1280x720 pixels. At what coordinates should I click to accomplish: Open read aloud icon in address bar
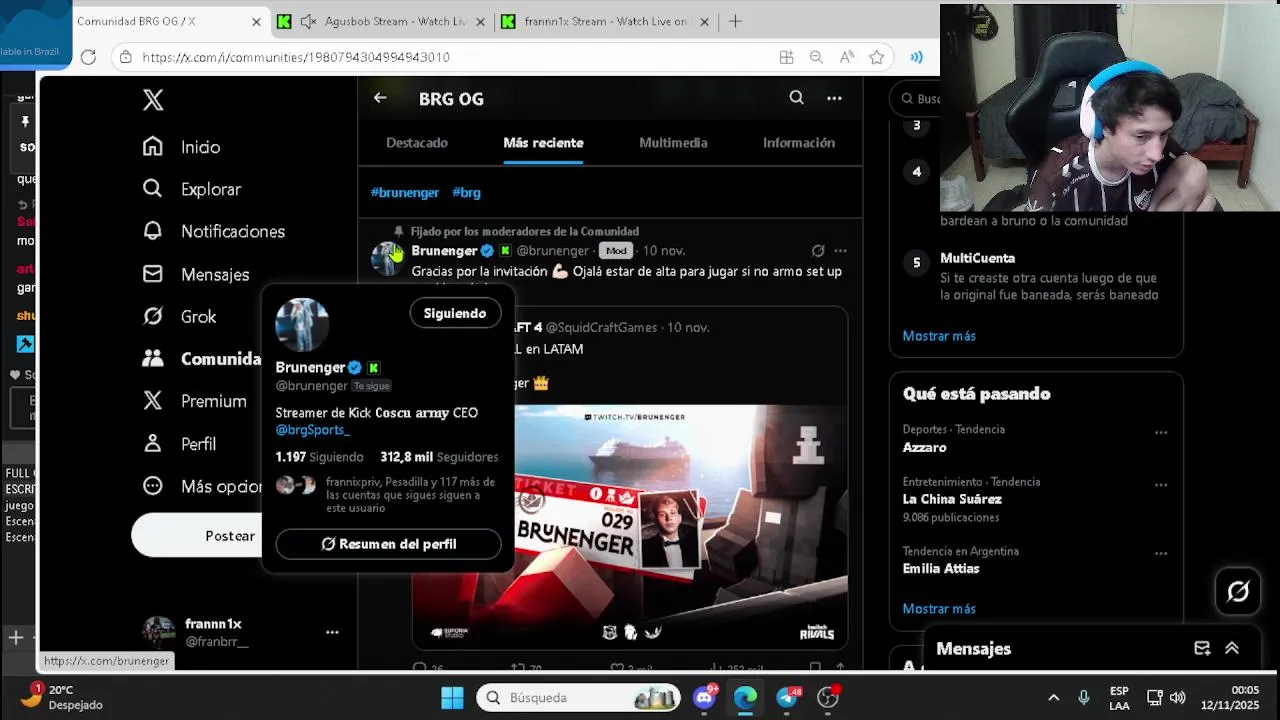point(847,57)
